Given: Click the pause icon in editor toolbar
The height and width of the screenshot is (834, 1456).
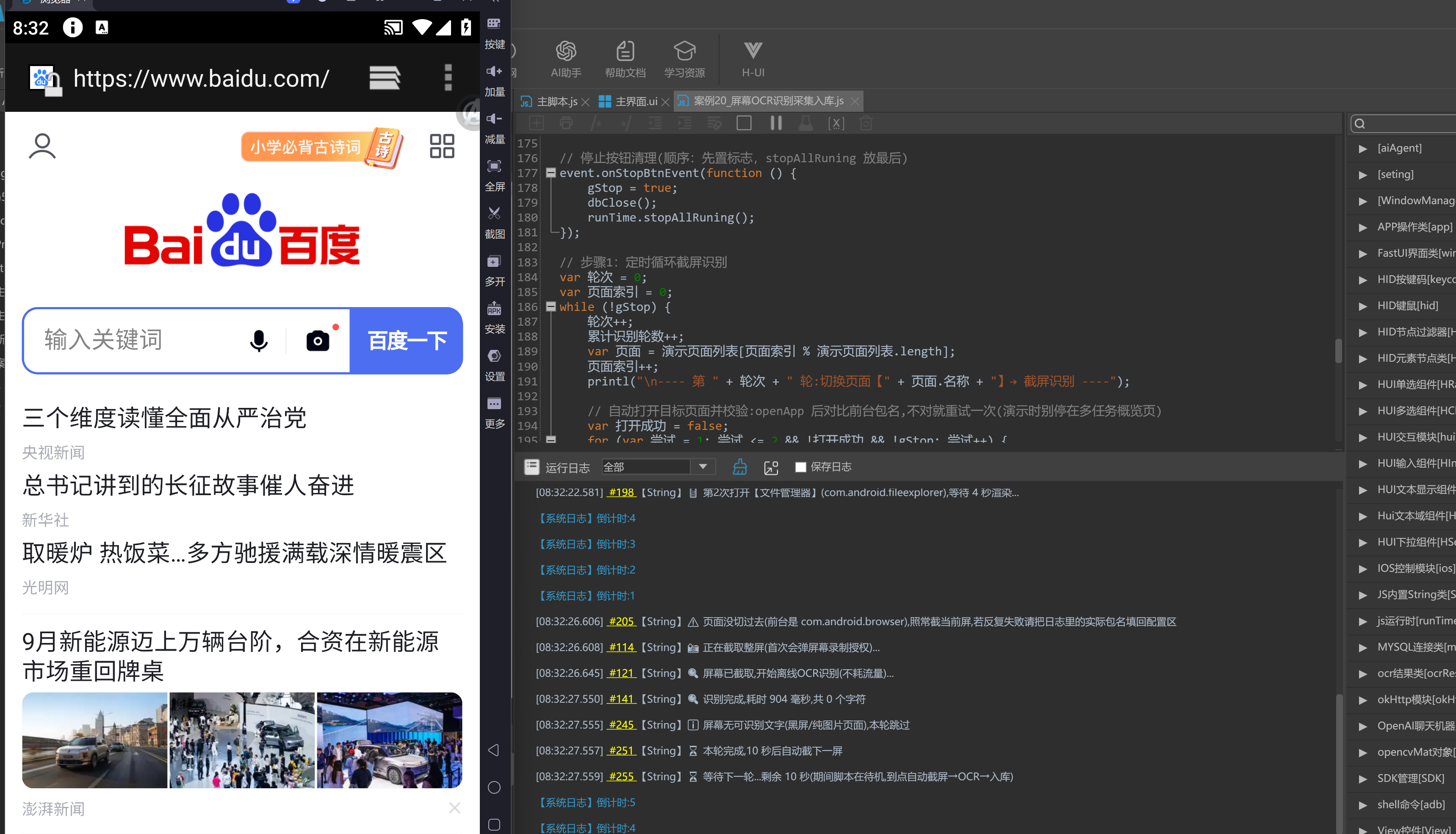Looking at the screenshot, I should [x=776, y=123].
